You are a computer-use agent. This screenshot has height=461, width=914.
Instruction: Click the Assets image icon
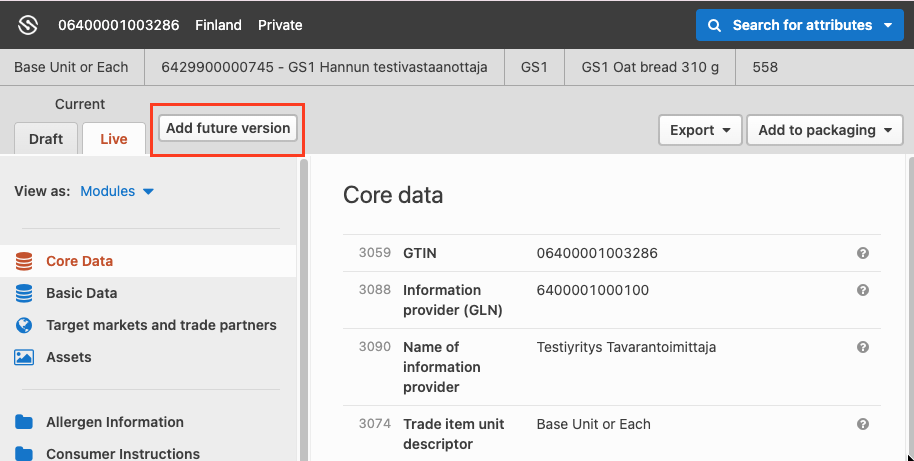[x=24, y=357]
